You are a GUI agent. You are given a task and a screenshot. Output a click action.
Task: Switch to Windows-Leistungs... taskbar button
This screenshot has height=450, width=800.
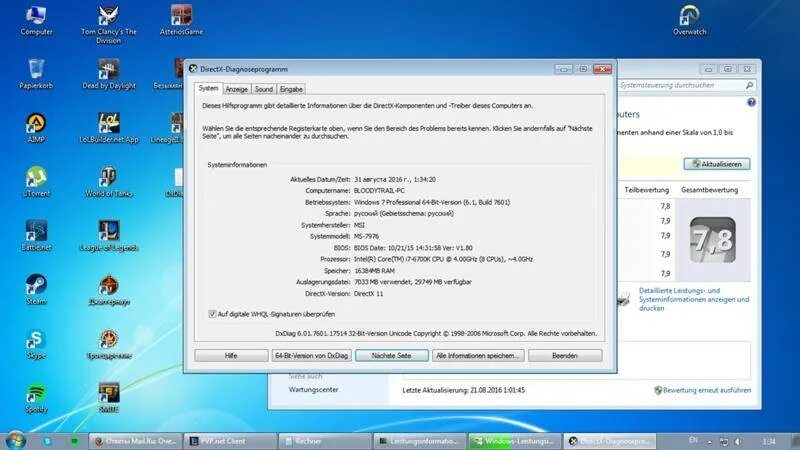point(514,441)
